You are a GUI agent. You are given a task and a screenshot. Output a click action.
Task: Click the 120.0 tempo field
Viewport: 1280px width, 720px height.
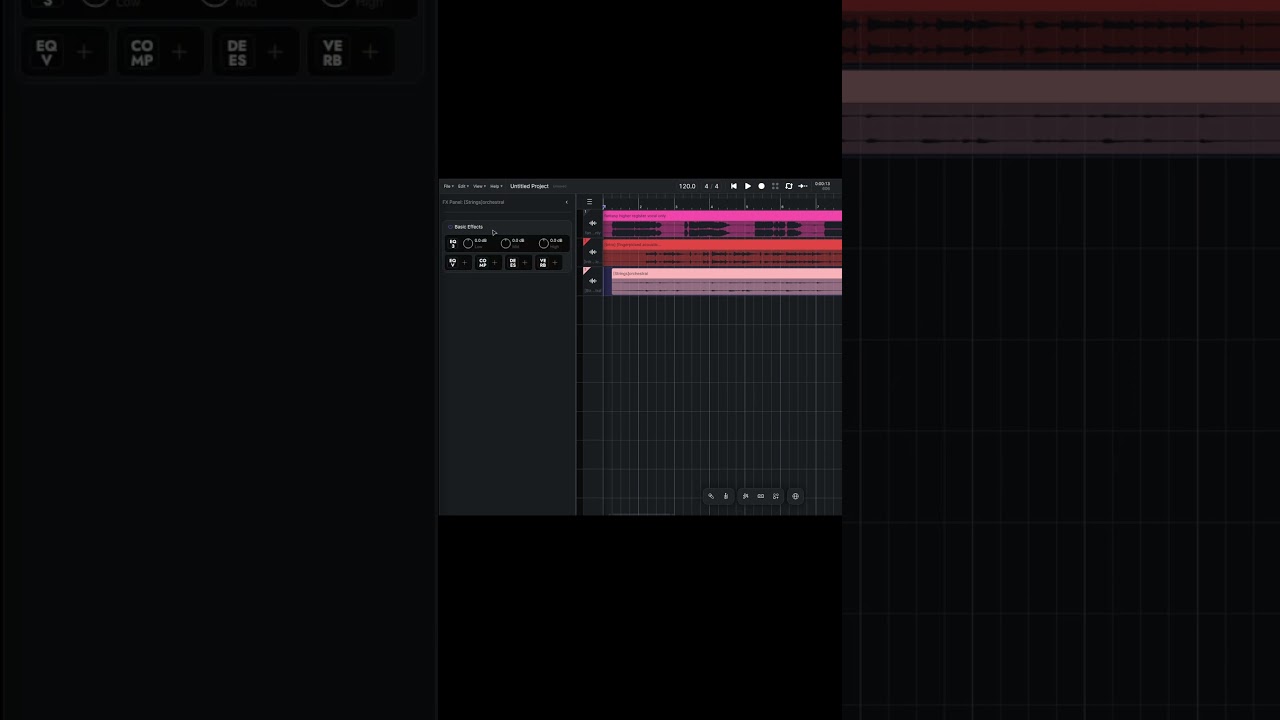point(687,186)
